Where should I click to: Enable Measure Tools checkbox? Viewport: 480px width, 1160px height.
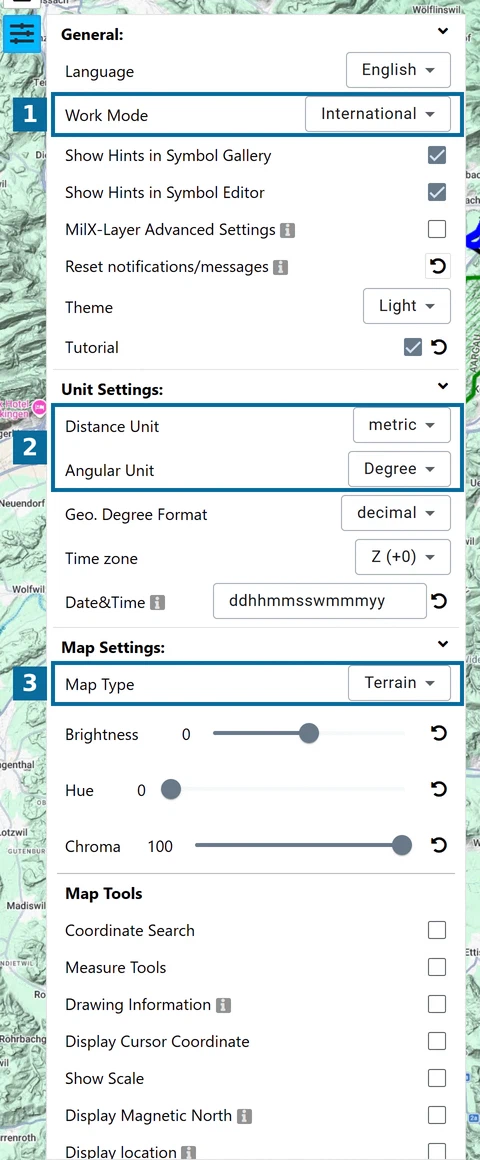tap(437, 967)
